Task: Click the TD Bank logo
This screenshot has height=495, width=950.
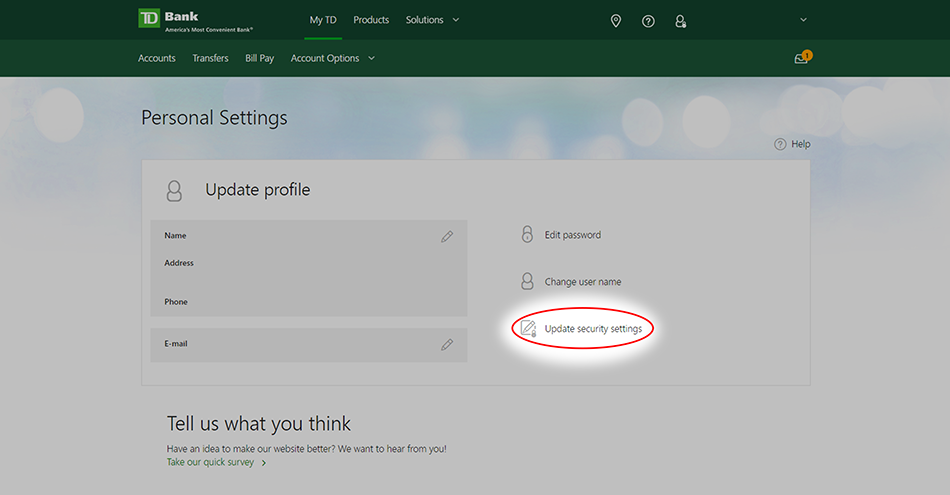Action: (x=195, y=19)
